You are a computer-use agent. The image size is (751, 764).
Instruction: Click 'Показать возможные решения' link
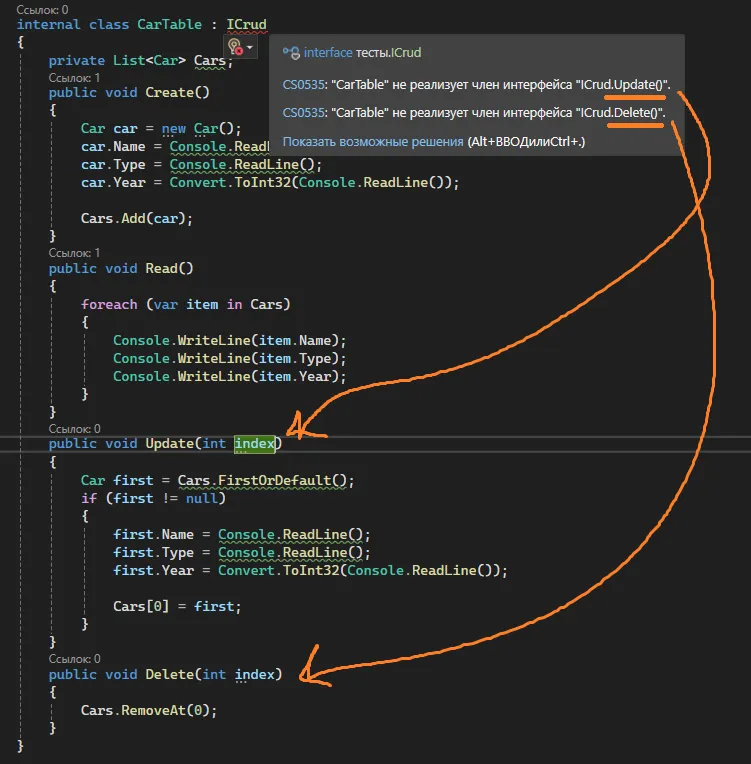[x=373, y=142]
